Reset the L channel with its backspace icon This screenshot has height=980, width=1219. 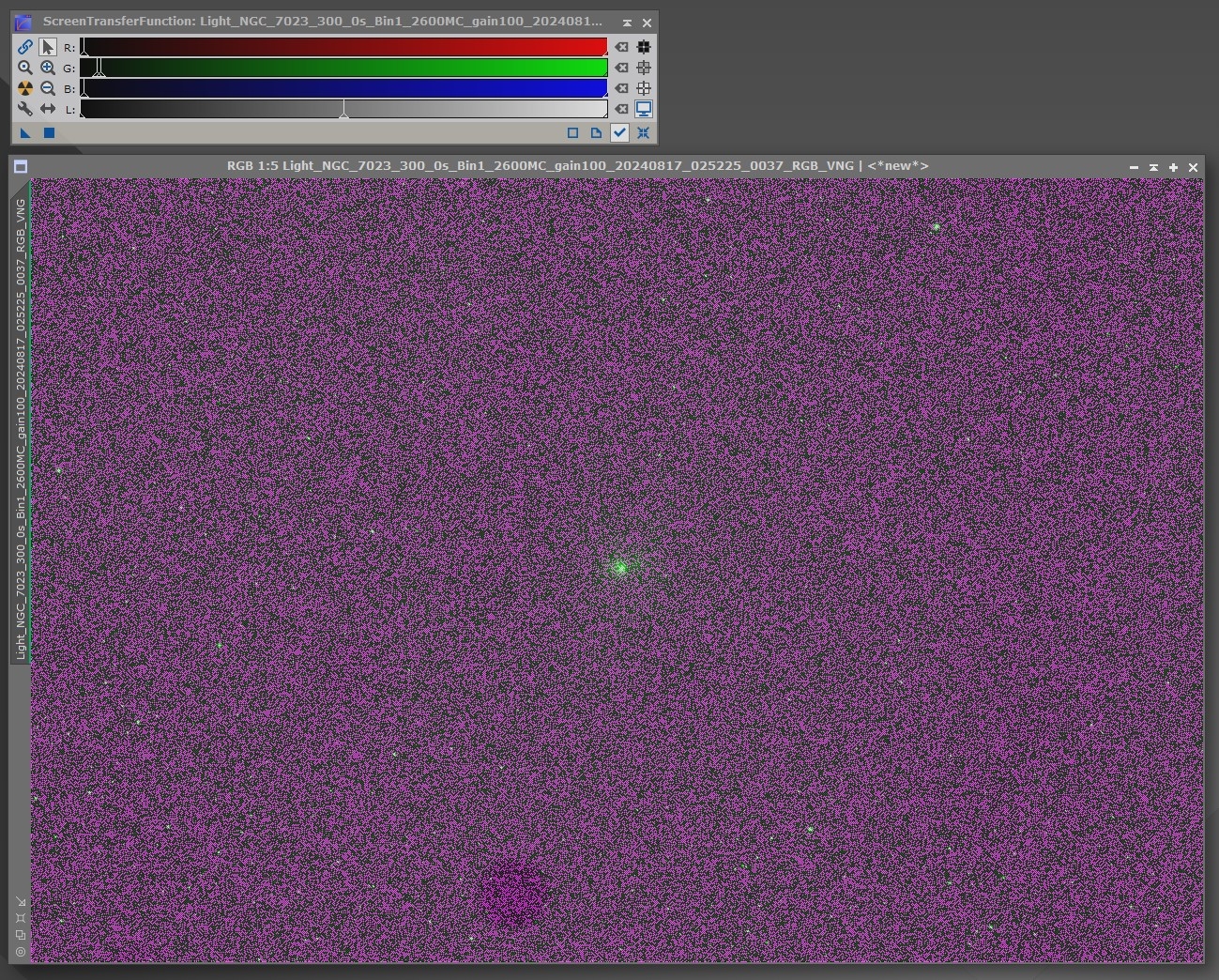tap(621, 109)
